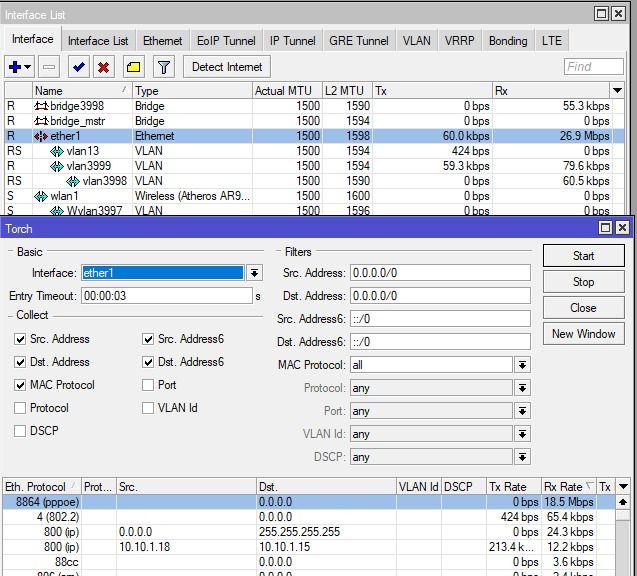
Task: Sort by Rx Rate column header
Action: tap(568, 487)
